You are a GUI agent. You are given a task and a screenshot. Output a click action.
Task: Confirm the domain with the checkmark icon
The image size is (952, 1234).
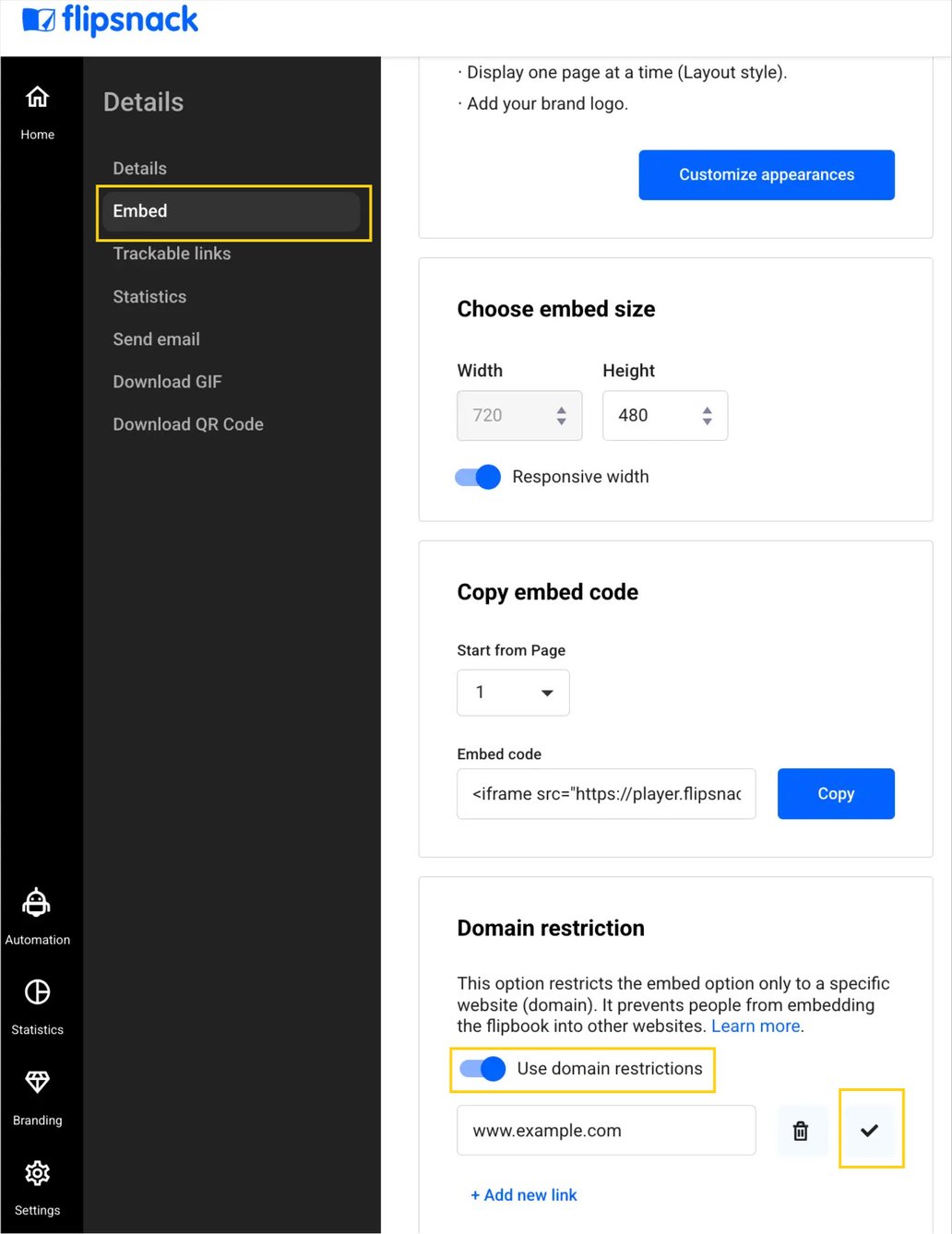tap(871, 1129)
